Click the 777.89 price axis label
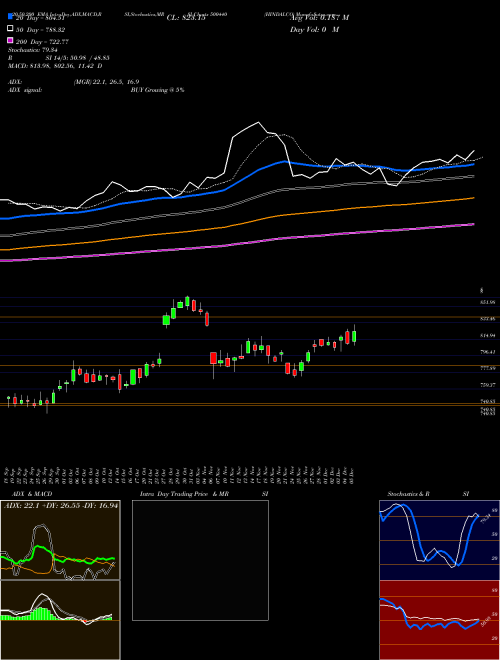 (488, 368)
